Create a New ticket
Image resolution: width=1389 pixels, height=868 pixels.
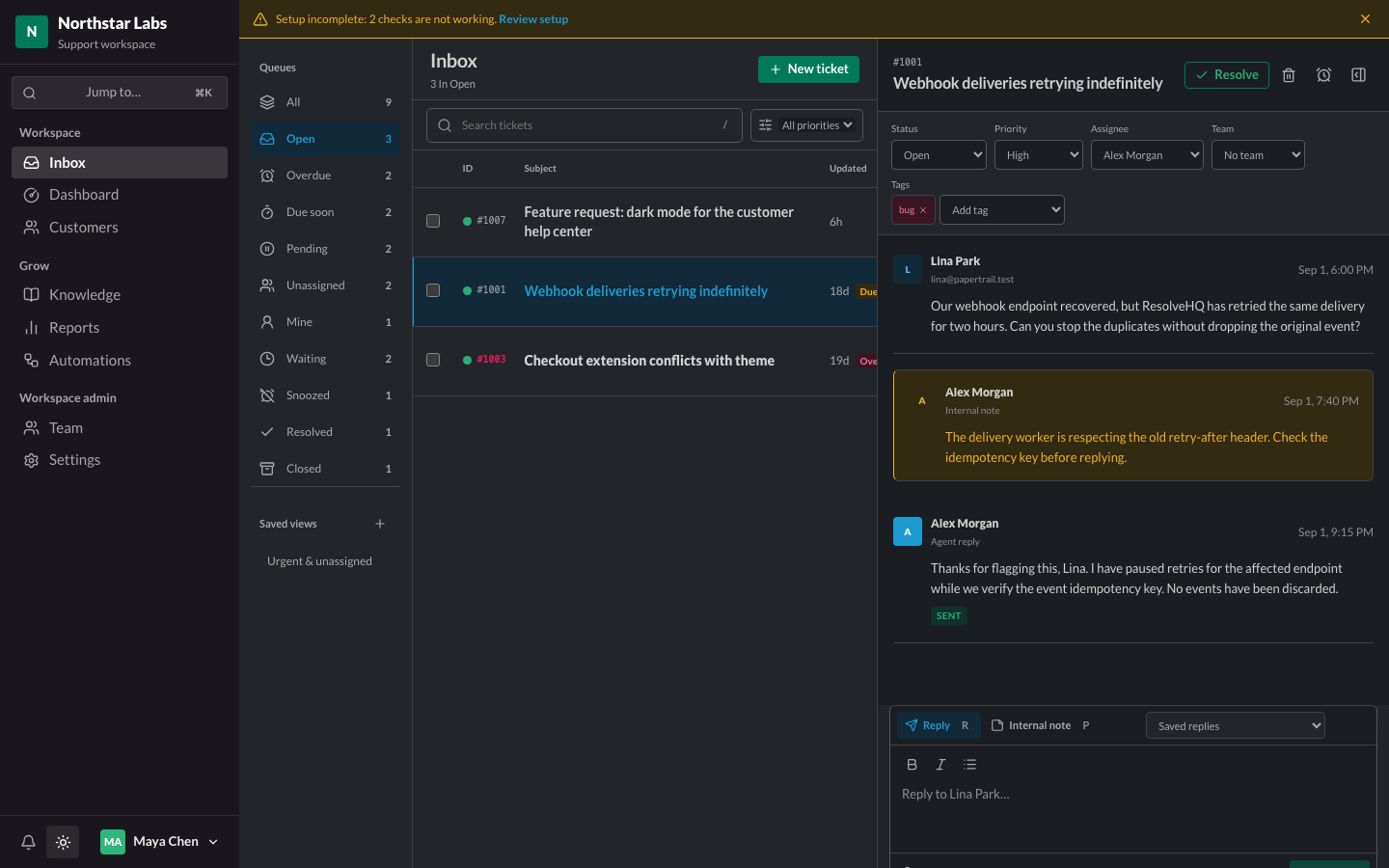pyautogui.click(x=808, y=69)
